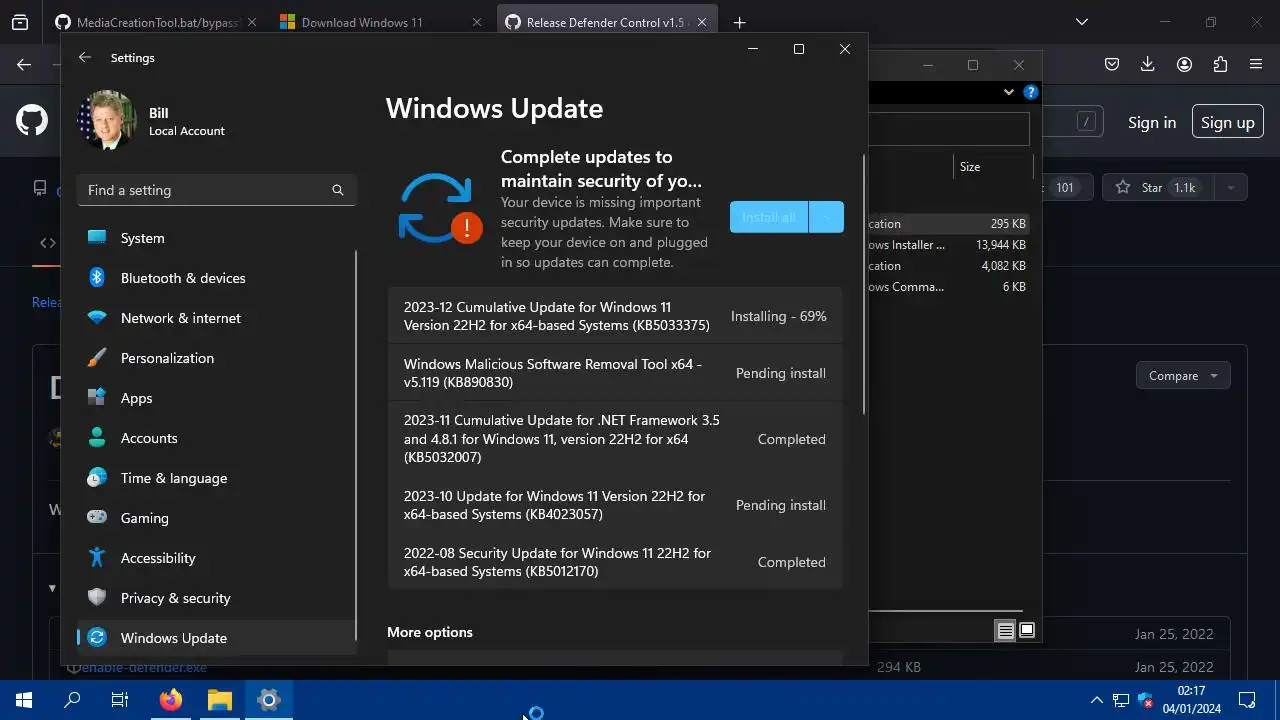Open the notification center icon

1247,700
